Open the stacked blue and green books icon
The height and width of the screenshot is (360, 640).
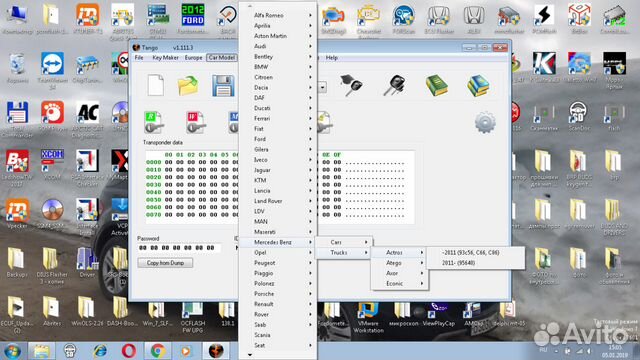tap(478, 85)
